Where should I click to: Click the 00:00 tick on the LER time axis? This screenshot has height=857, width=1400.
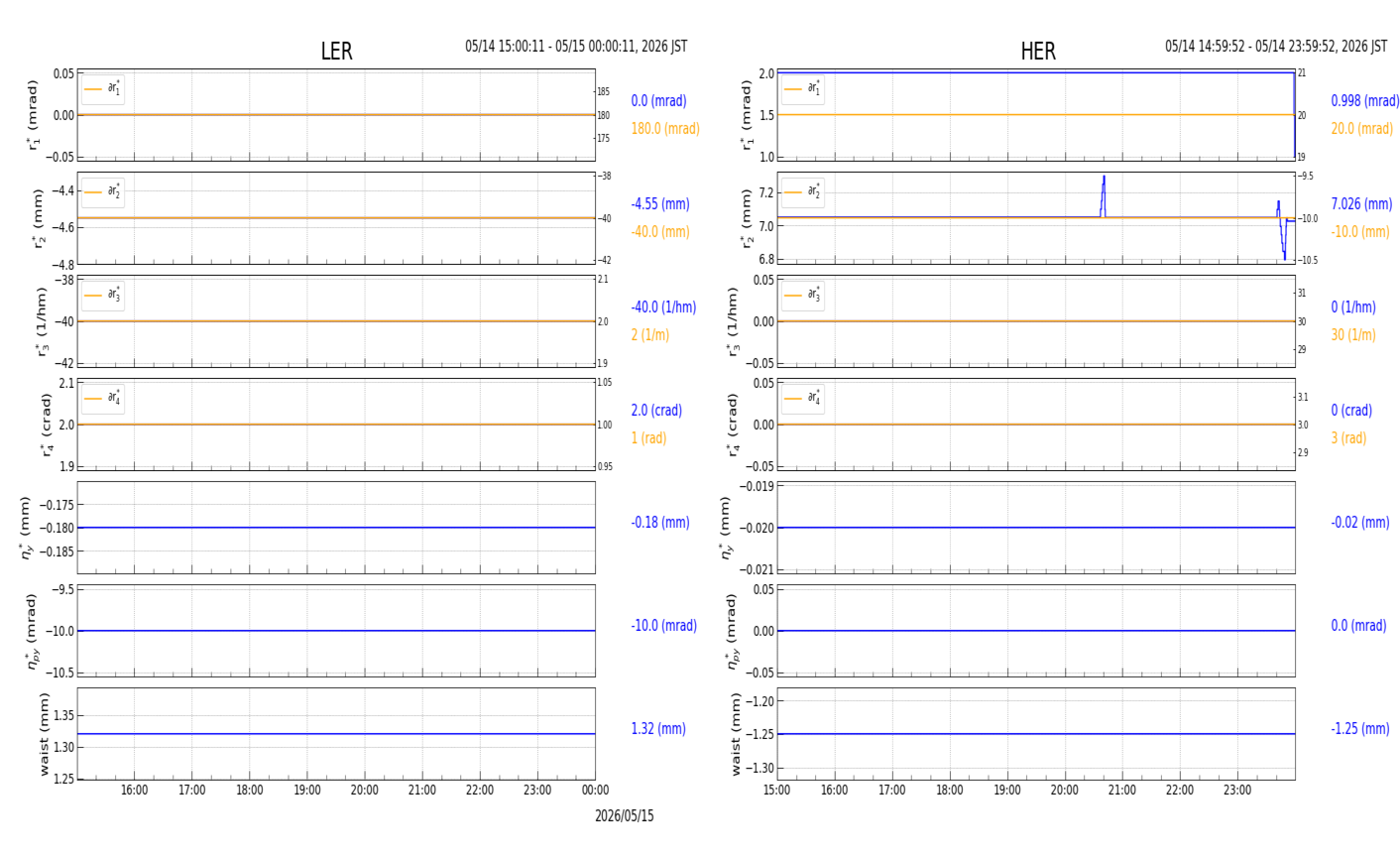(595, 791)
